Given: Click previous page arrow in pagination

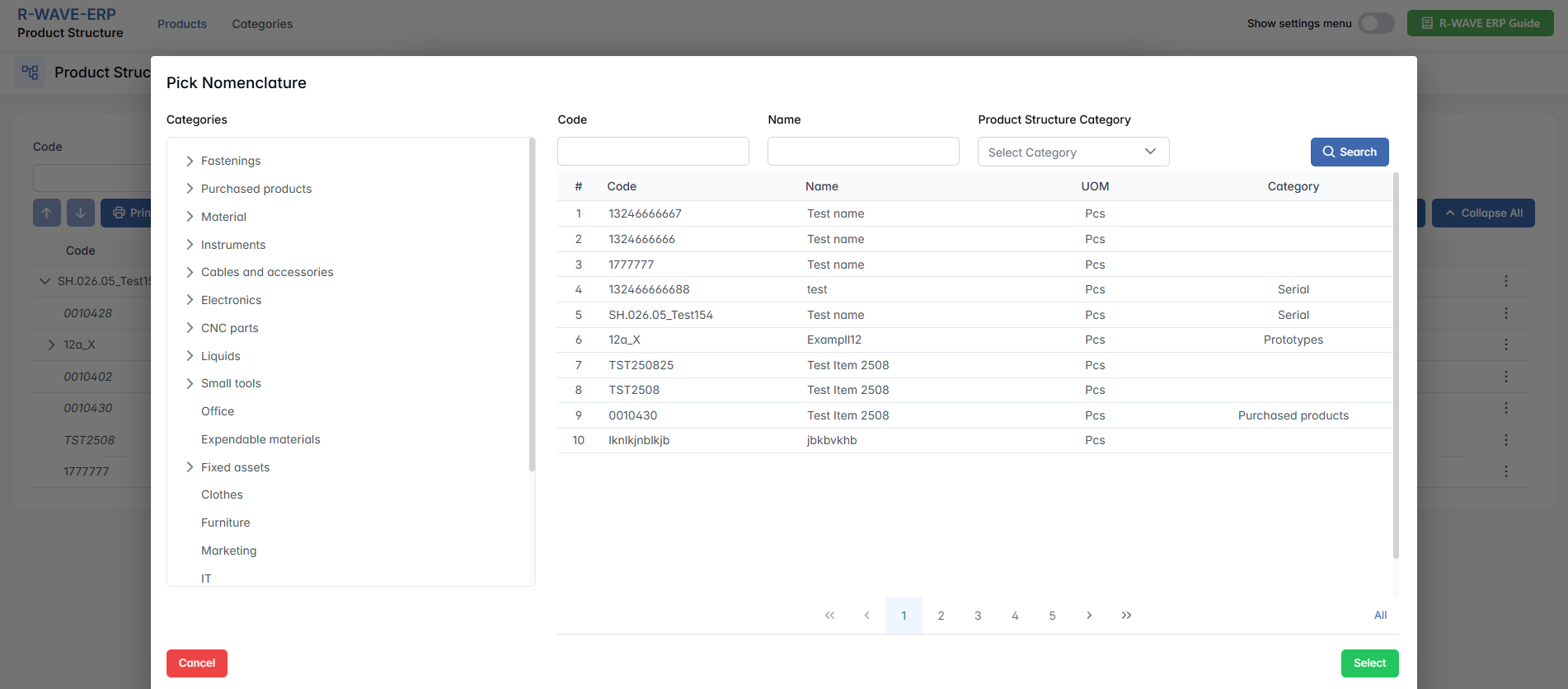Looking at the screenshot, I should [866, 616].
